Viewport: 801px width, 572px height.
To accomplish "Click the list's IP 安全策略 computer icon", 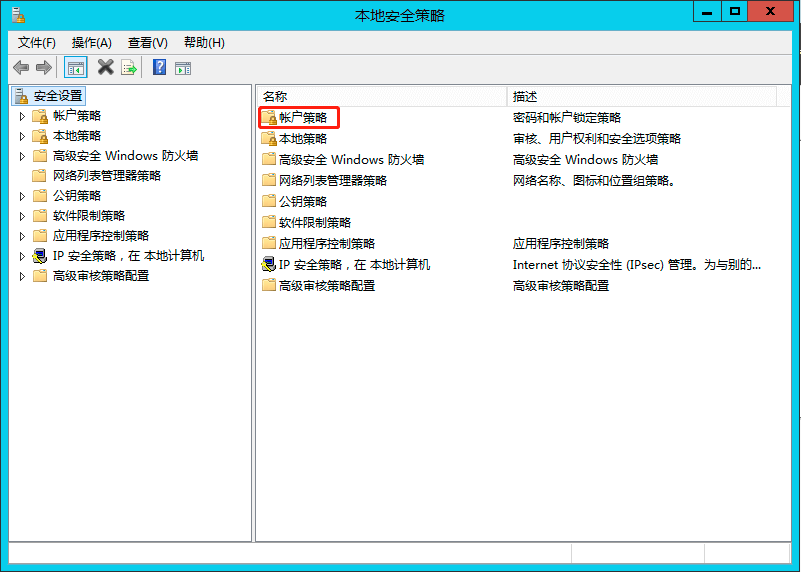I will click(x=269, y=265).
